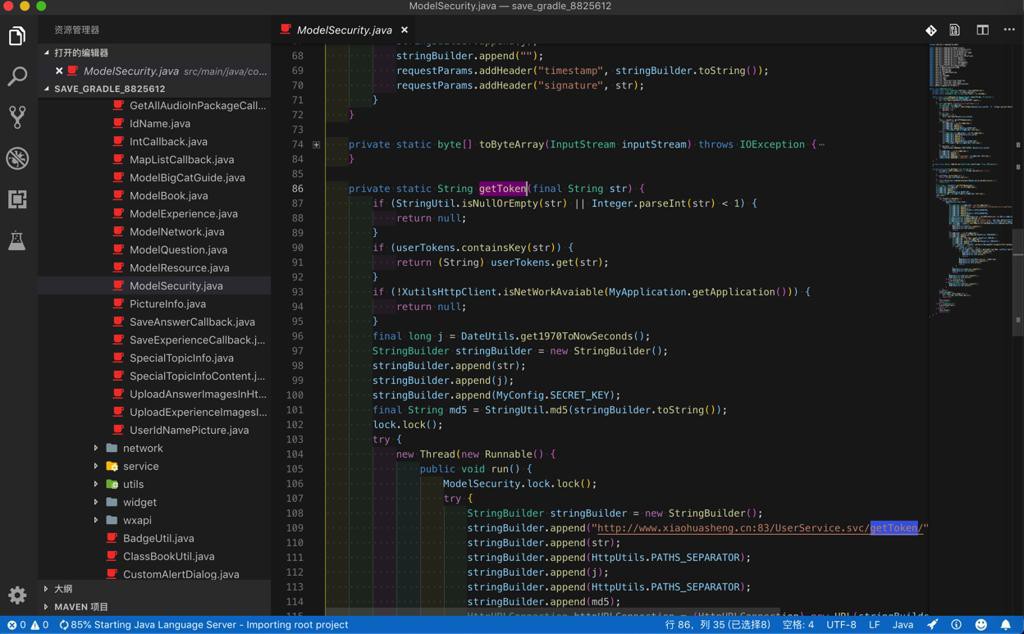
Task: Unfold the collapsed toByteArray method at line 74
Action: pos(316,144)
